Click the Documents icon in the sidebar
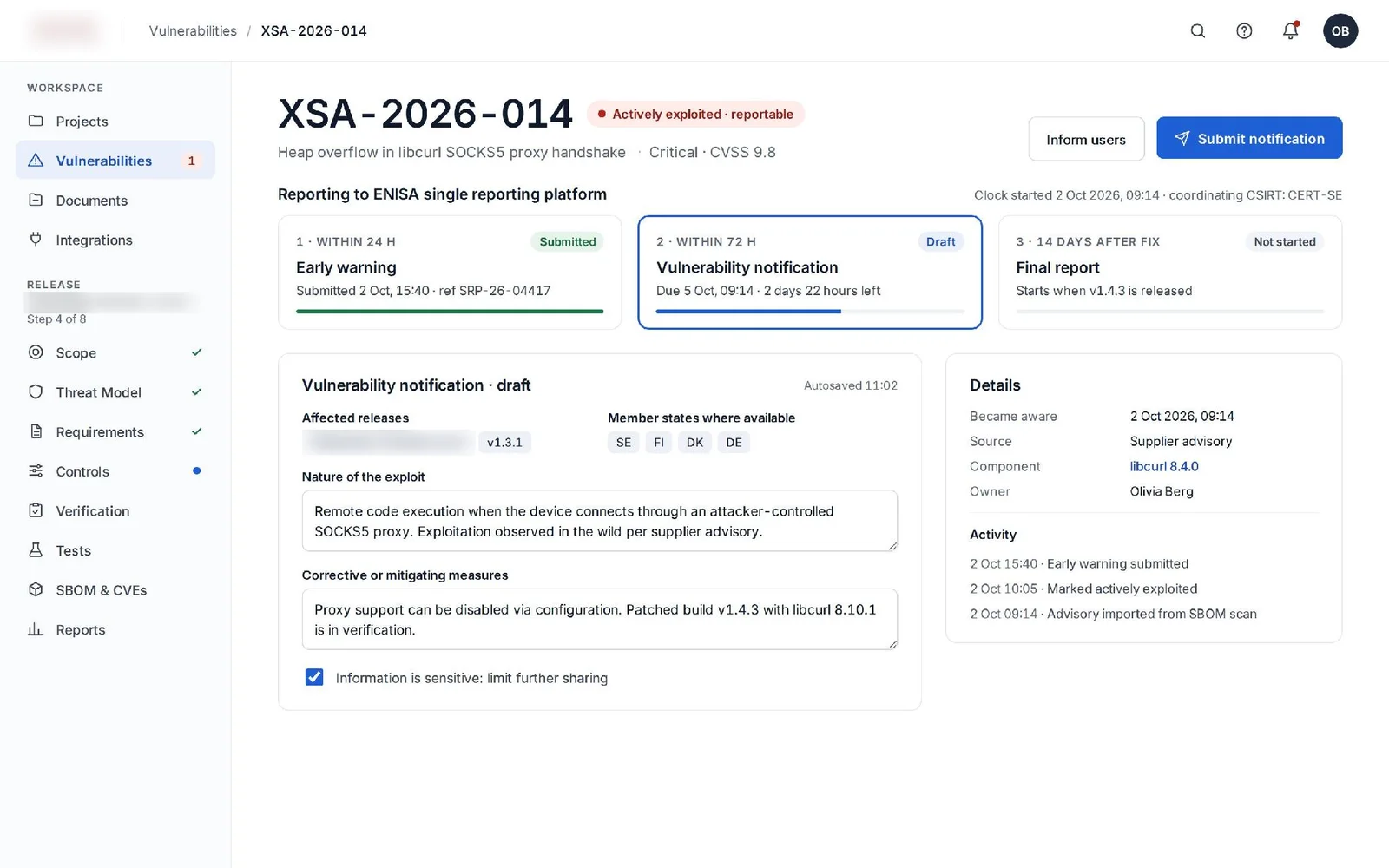 click(36, 200)
